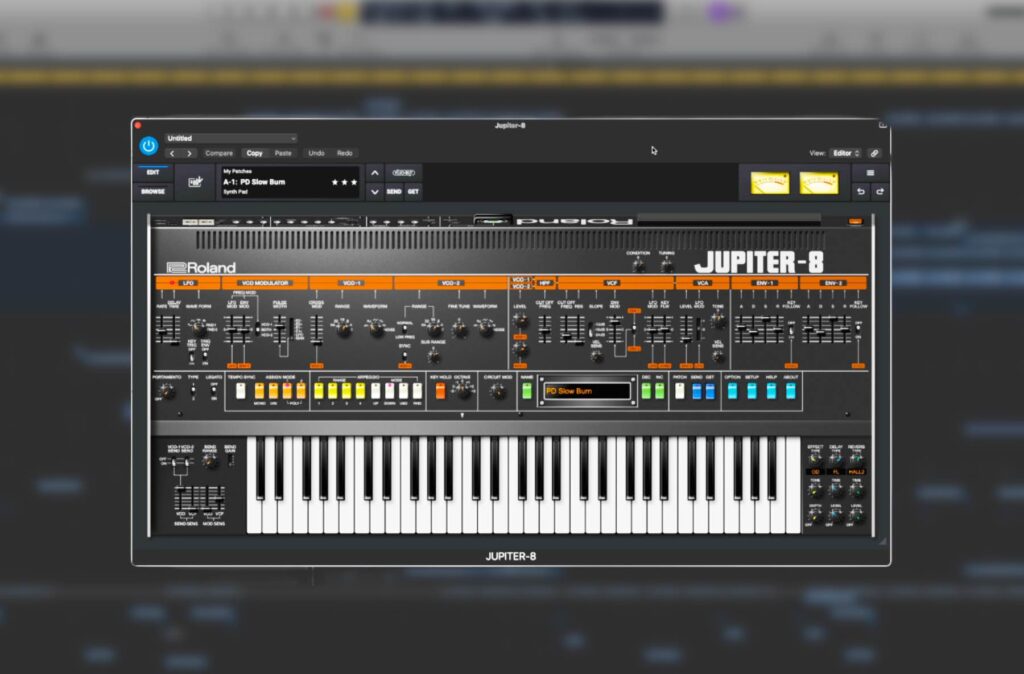Click the LFO waveform selector knob
The height and width of the screenshot is (674, 1024).
point(197,327)
